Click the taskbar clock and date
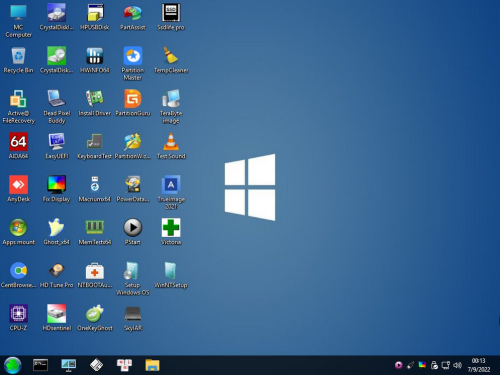 (479, 365)
